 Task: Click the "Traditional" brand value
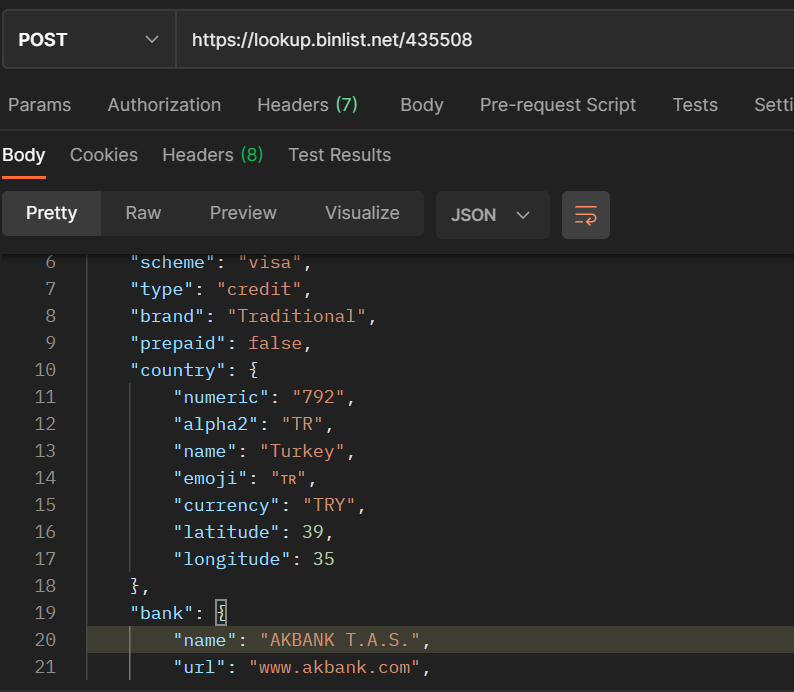point(297,316)
